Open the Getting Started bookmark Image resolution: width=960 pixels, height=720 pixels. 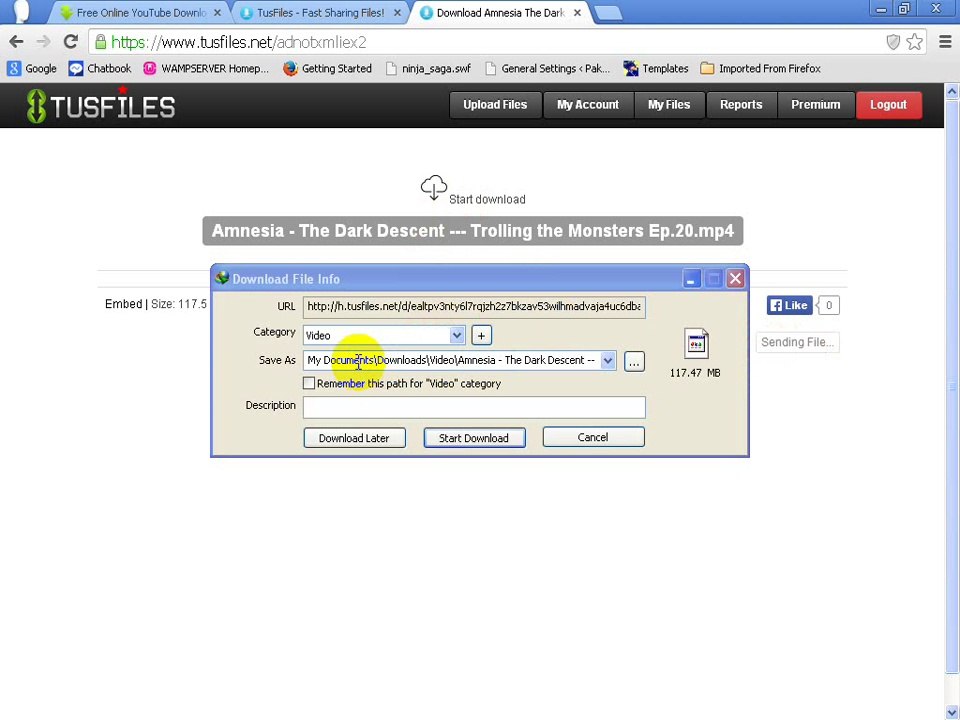click(328, 69)
